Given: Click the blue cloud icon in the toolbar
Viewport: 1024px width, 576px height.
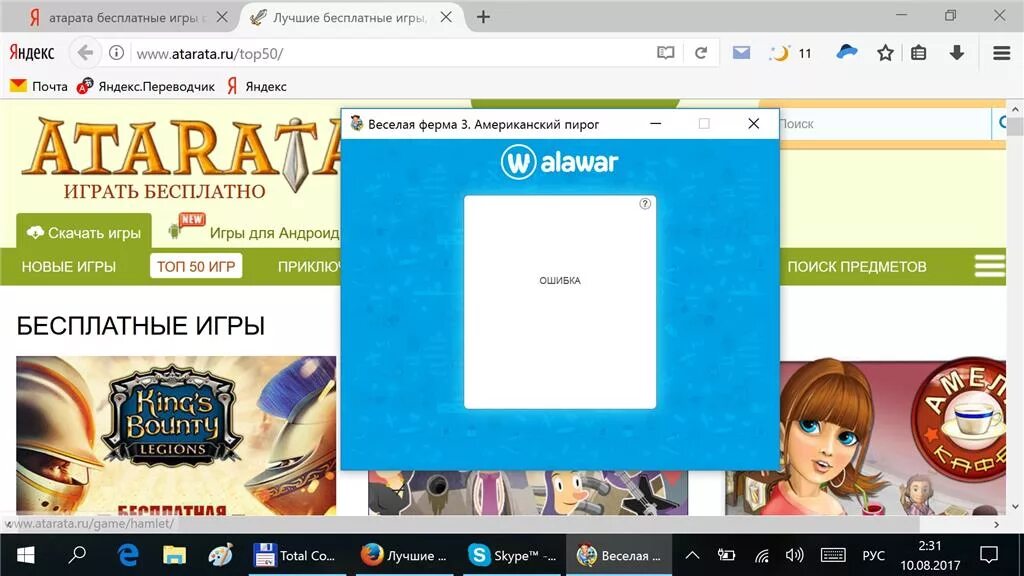Looking at the screenshot, I should click(x=846, y=52).
